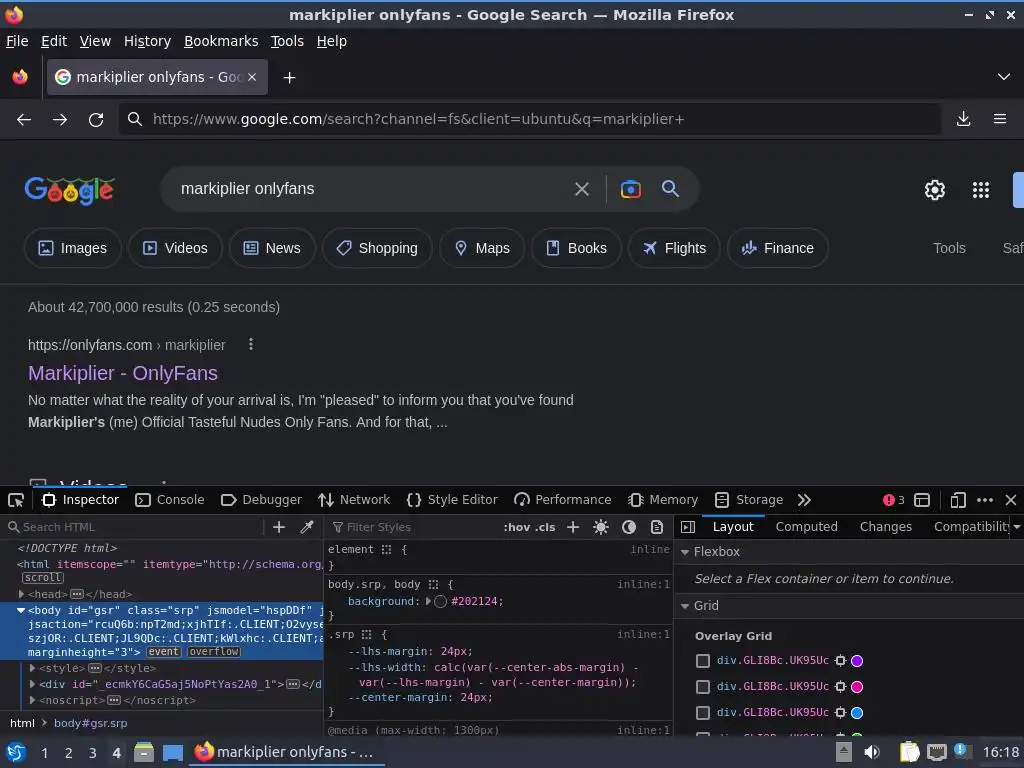The width and height of the screenshot is (1024, 768).
Task: Click the Search HTML field
Action: tap(134, 527)
